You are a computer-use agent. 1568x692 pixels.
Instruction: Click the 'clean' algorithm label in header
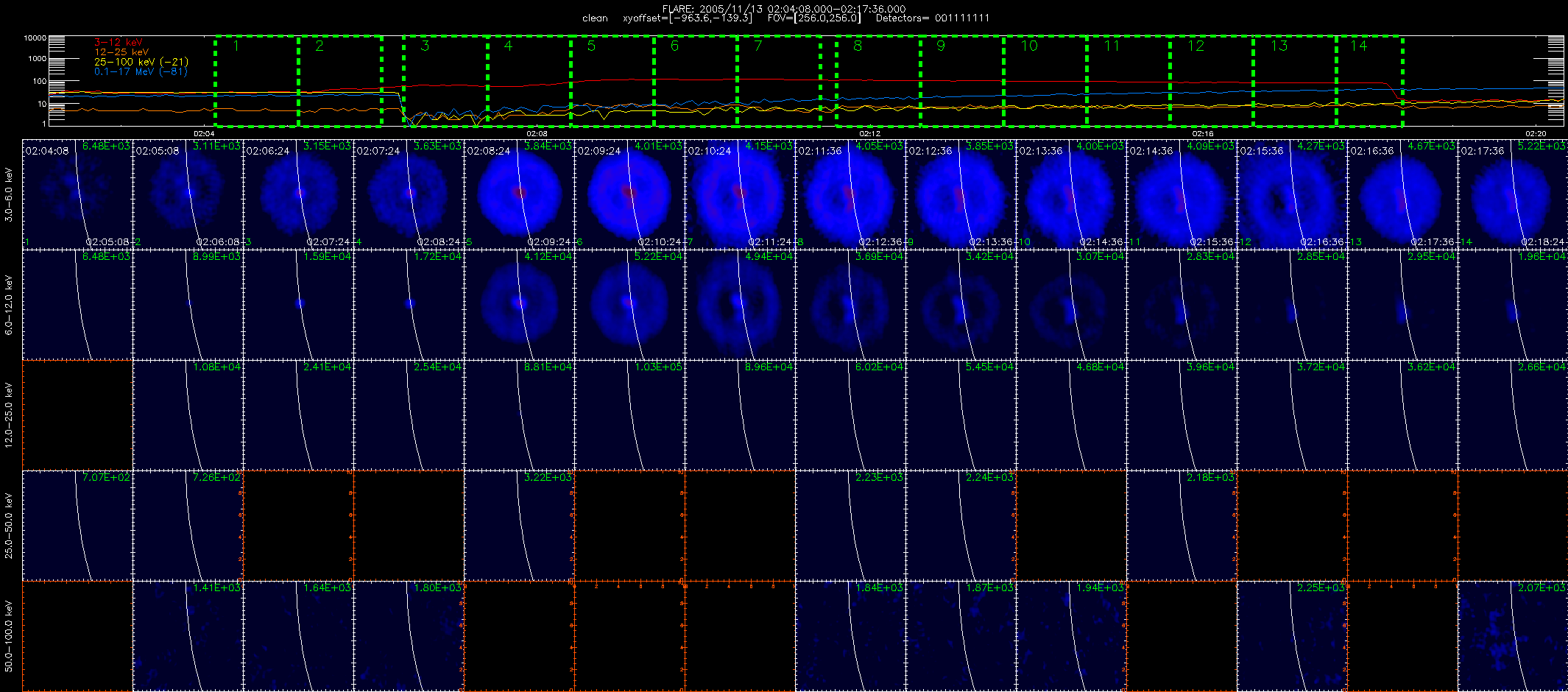pyautogui.click(x=595, y=18)
